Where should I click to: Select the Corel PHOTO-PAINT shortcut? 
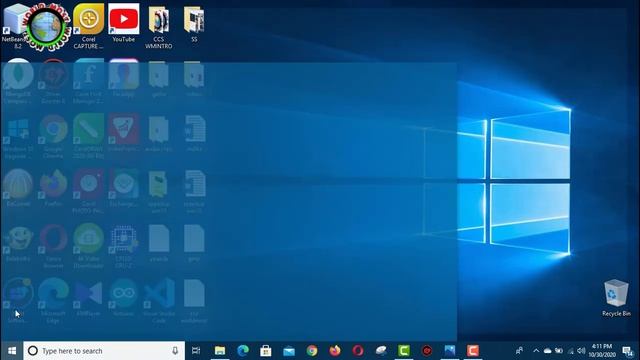click(89, 191)
